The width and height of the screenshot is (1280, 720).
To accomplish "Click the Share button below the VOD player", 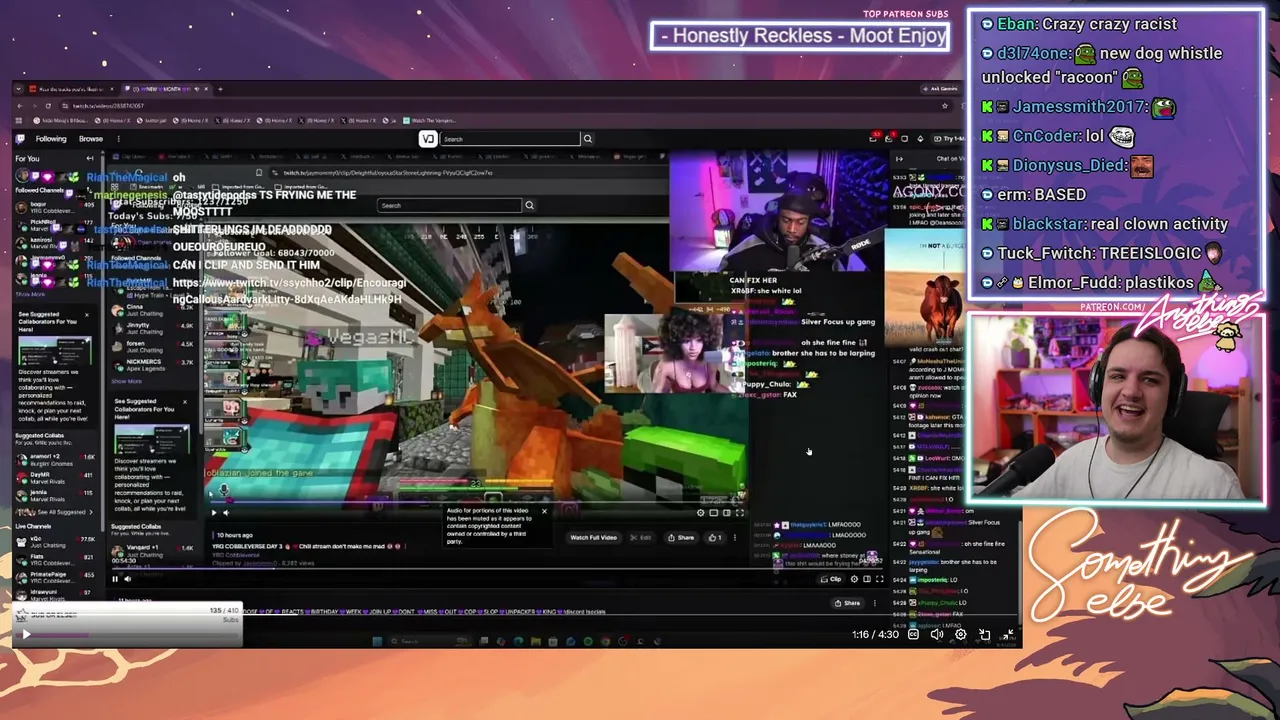I will [x=848, y=603].
